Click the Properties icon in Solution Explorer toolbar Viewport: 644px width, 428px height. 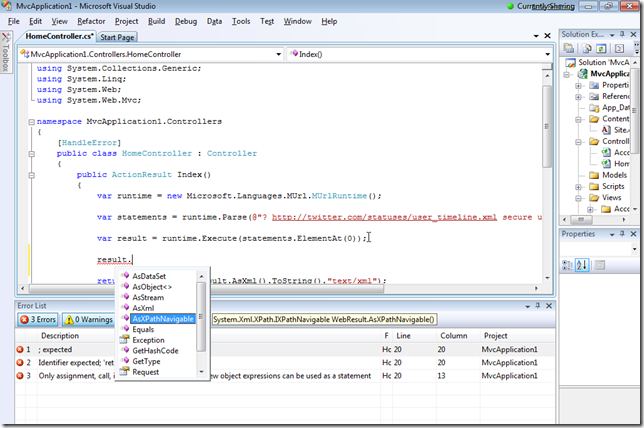tap(568, 48)
